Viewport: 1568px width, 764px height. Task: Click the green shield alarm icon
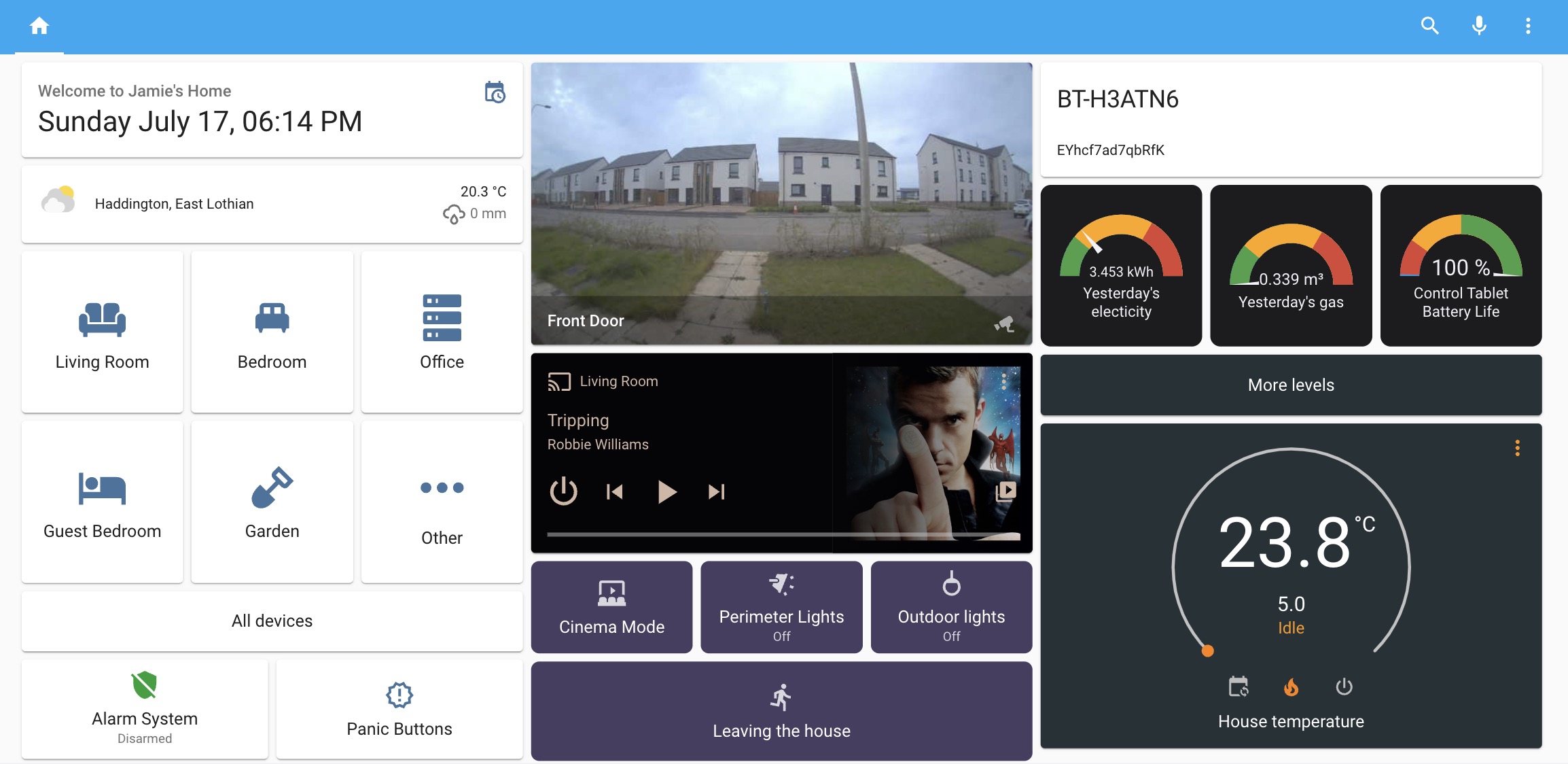[x=145, y=685]
